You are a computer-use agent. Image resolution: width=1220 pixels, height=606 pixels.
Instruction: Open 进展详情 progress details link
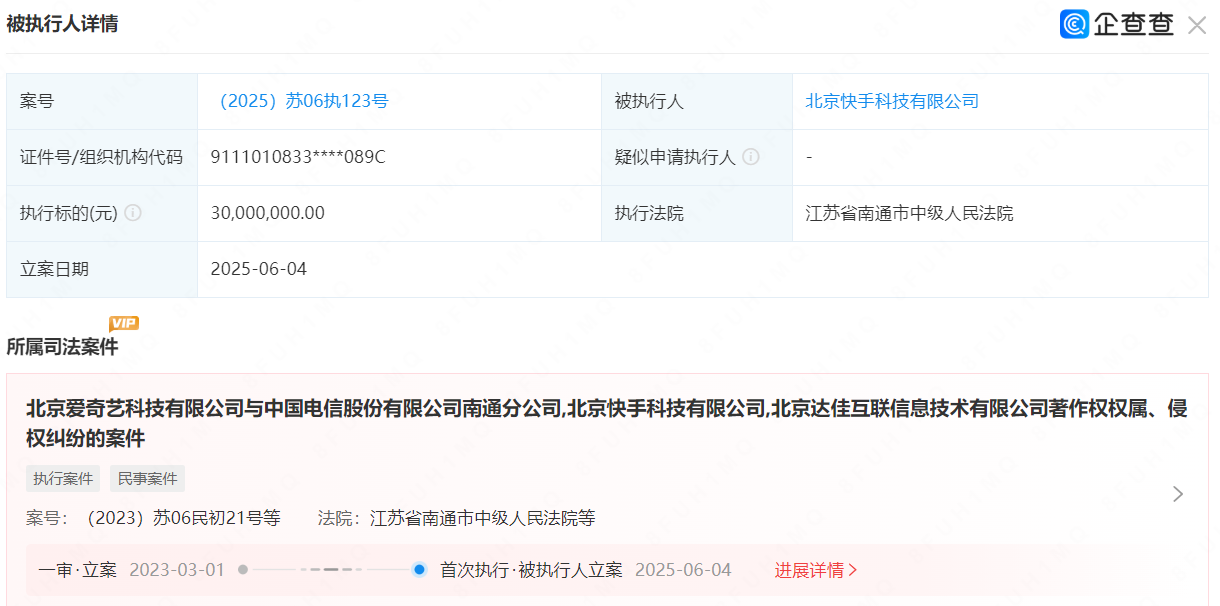816,570
